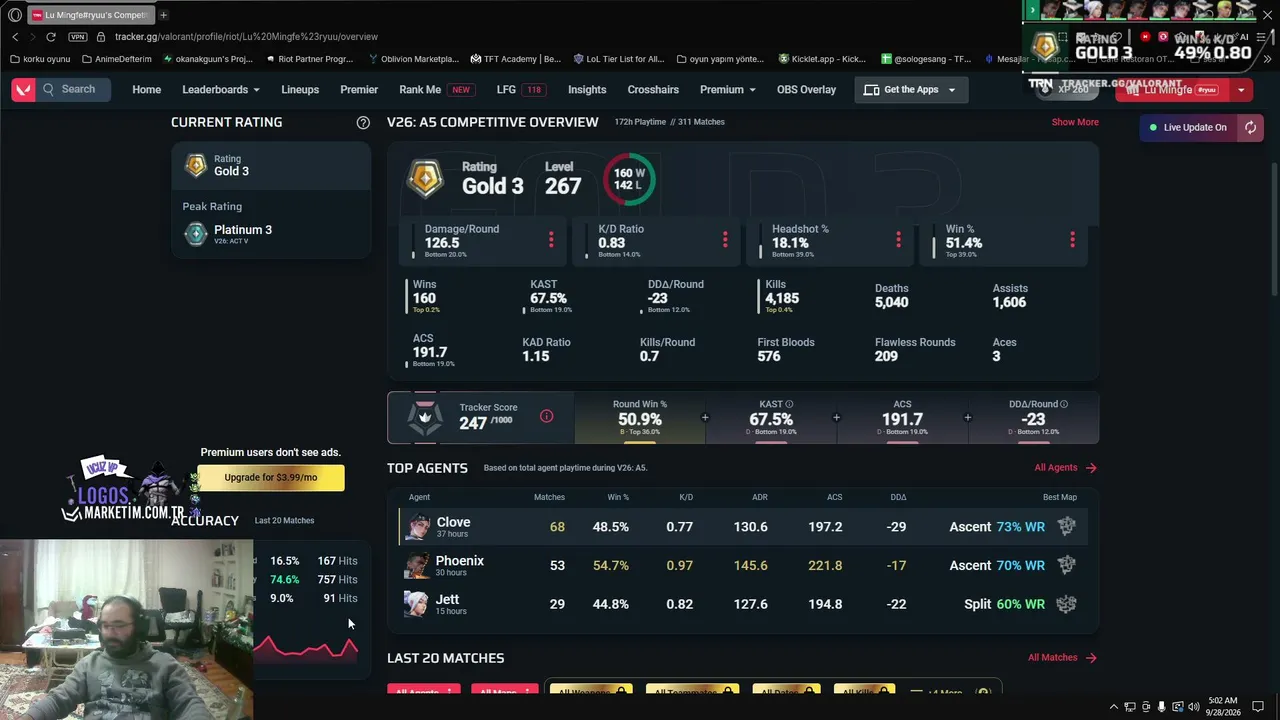The width and height of the screenshot is (1280, 720).
Task: Click the Show More link
Action: click(x=1075, y=122)
